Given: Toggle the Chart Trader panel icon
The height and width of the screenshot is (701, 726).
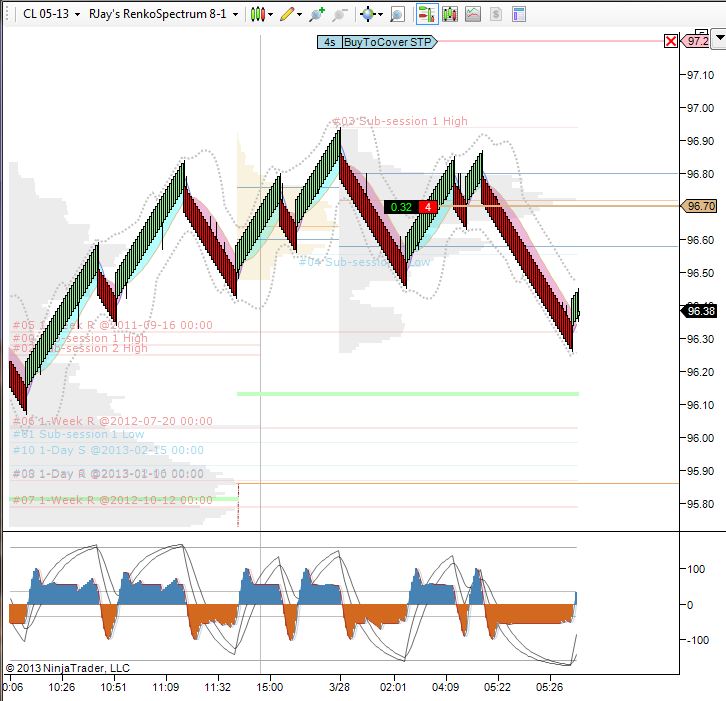Looking at the screenshot, I should click(x=427, y=14).
